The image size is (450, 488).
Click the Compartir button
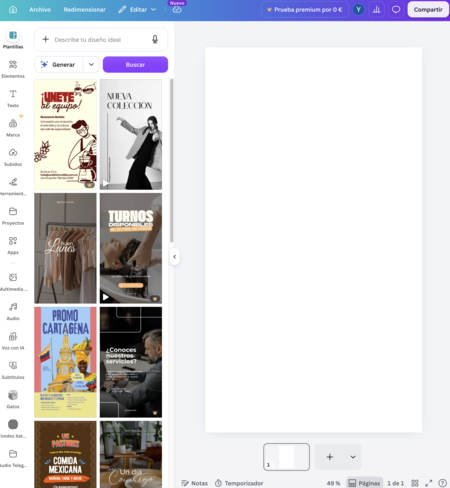click(428, 10)
